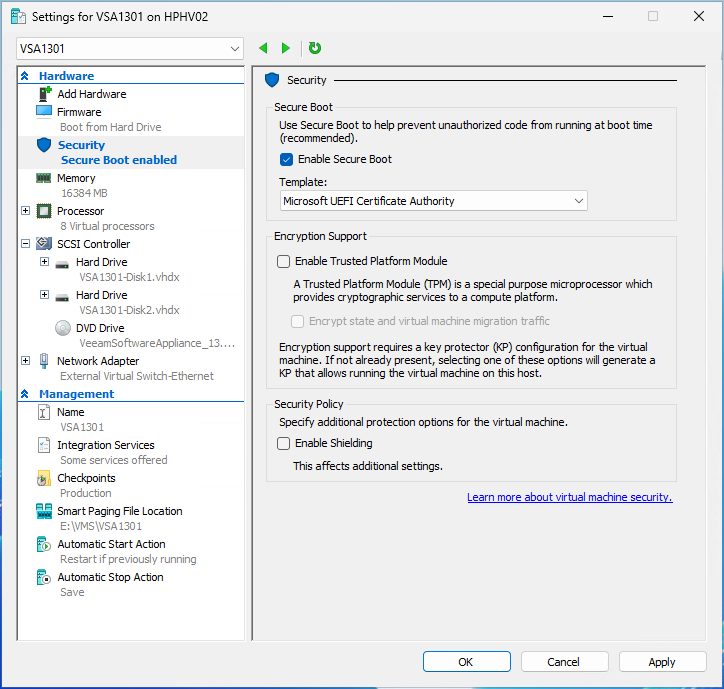Click the Apply button
724x689 pixels.
point(662,661)
